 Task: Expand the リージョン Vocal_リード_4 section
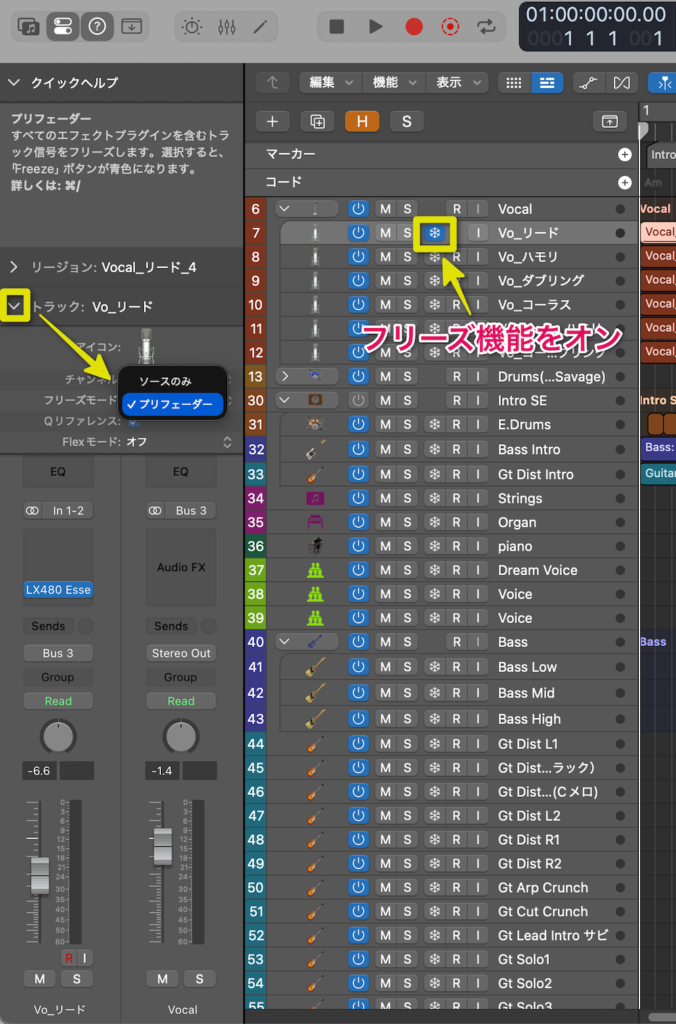click(14, 267)
